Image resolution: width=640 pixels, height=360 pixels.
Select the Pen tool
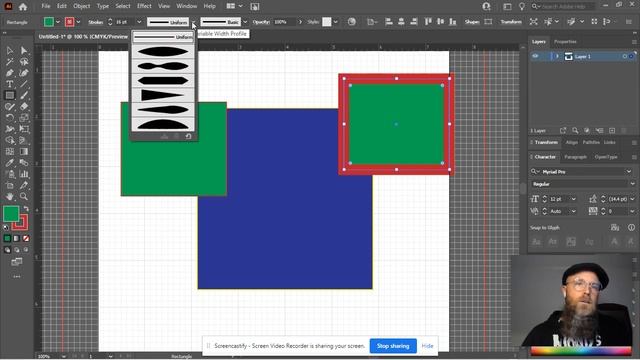click(x=10, y=73)
